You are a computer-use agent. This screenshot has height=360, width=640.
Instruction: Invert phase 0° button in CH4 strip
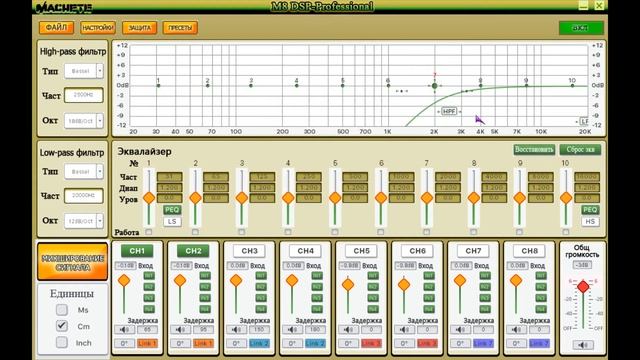[293, 343]
